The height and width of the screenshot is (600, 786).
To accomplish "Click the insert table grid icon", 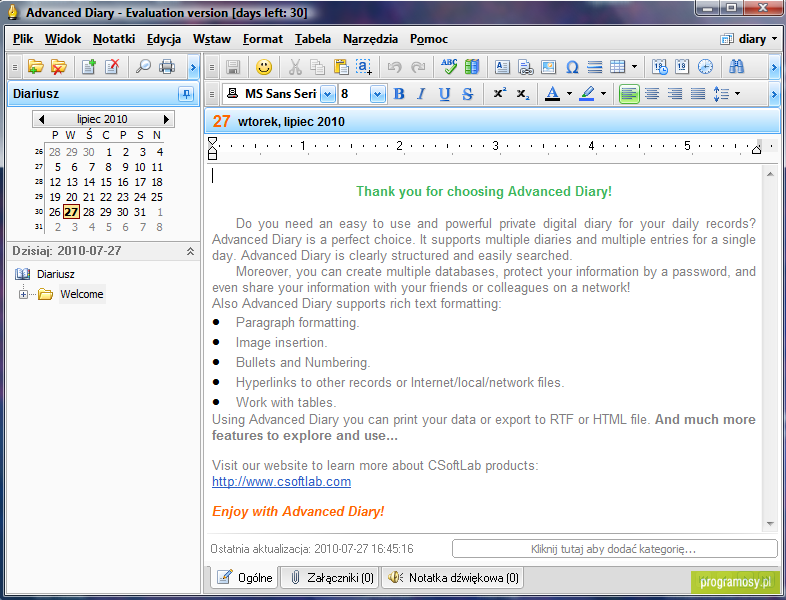I will (x=618, y=67).
